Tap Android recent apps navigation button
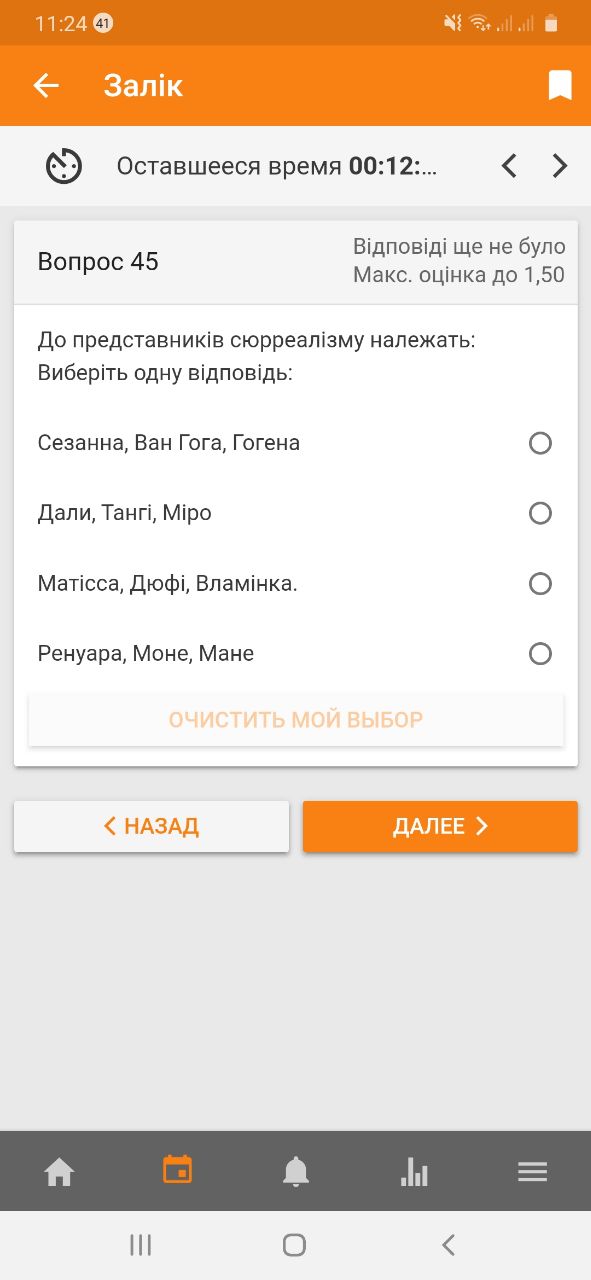 pos(140,1245)
